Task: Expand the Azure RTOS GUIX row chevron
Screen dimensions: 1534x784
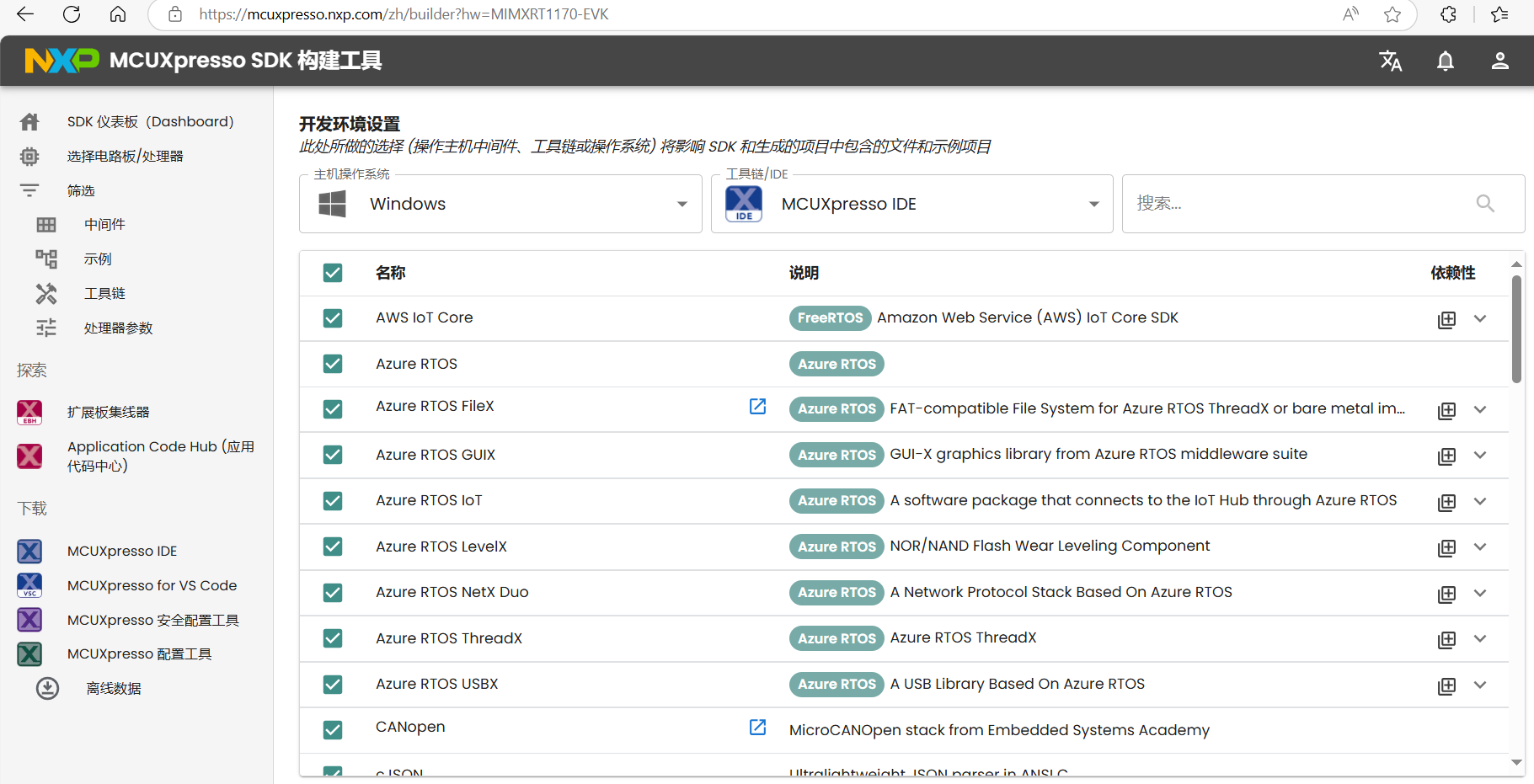Action: tap(1480, 455)
